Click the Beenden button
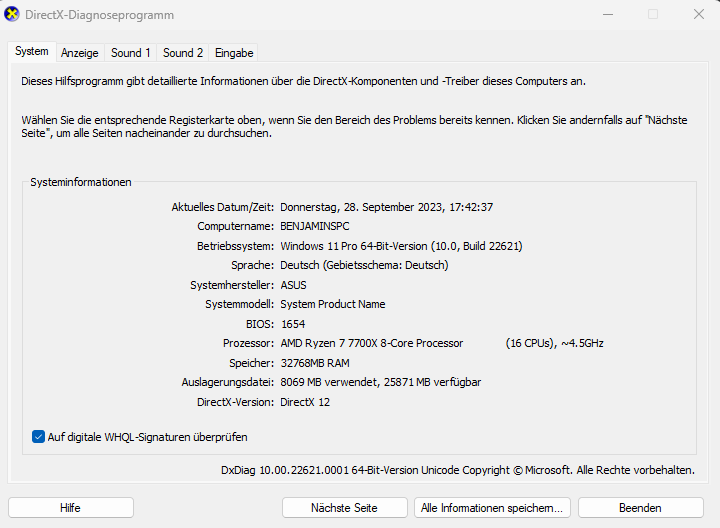The width and height of the screenshot is (720, 528). pyautogui.click(x=640, y=508)
